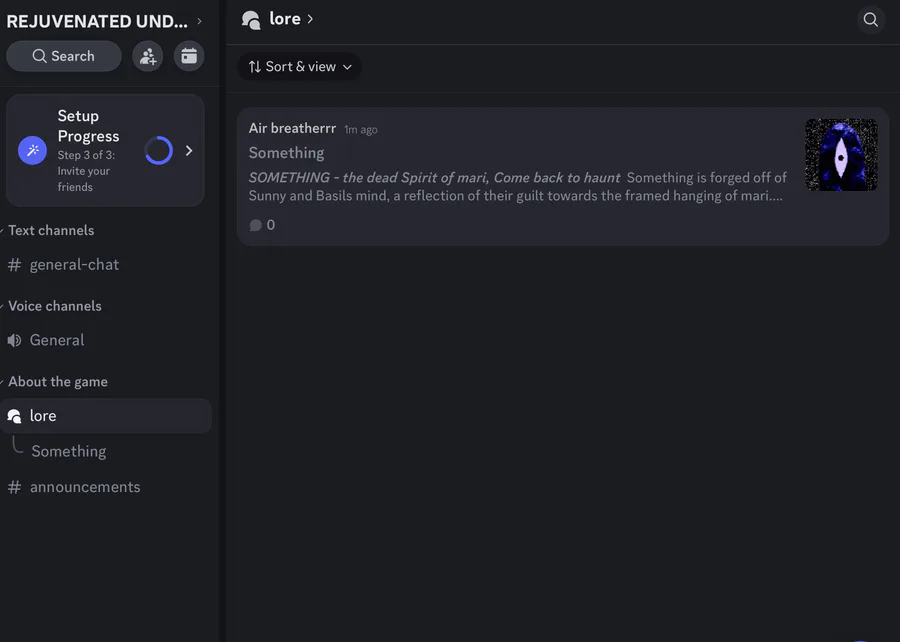Click the setup progress wand icon
This screenshot has height=642, width=900.
tap(33, 151)
